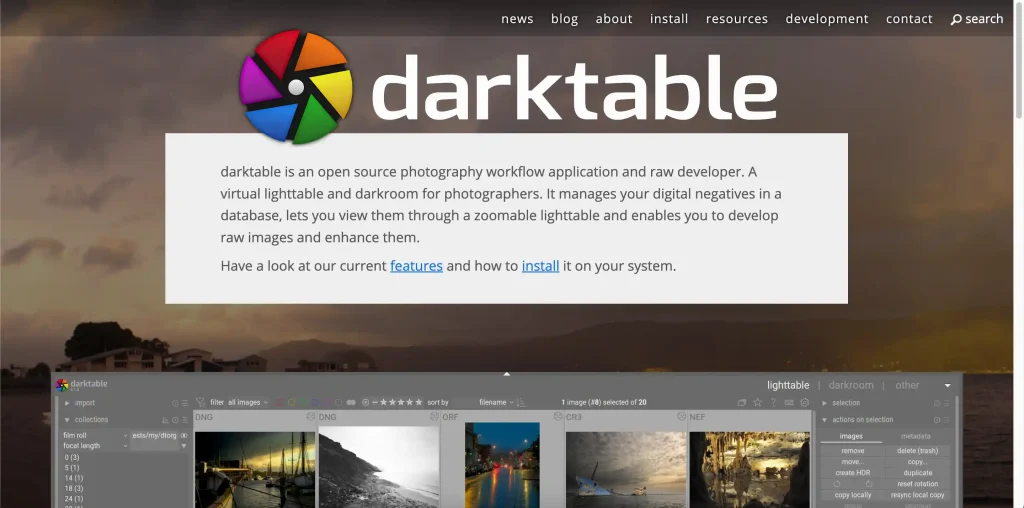Select focal length entry 18 (3)
The image size is (1024, 508).
click(74, 488)
